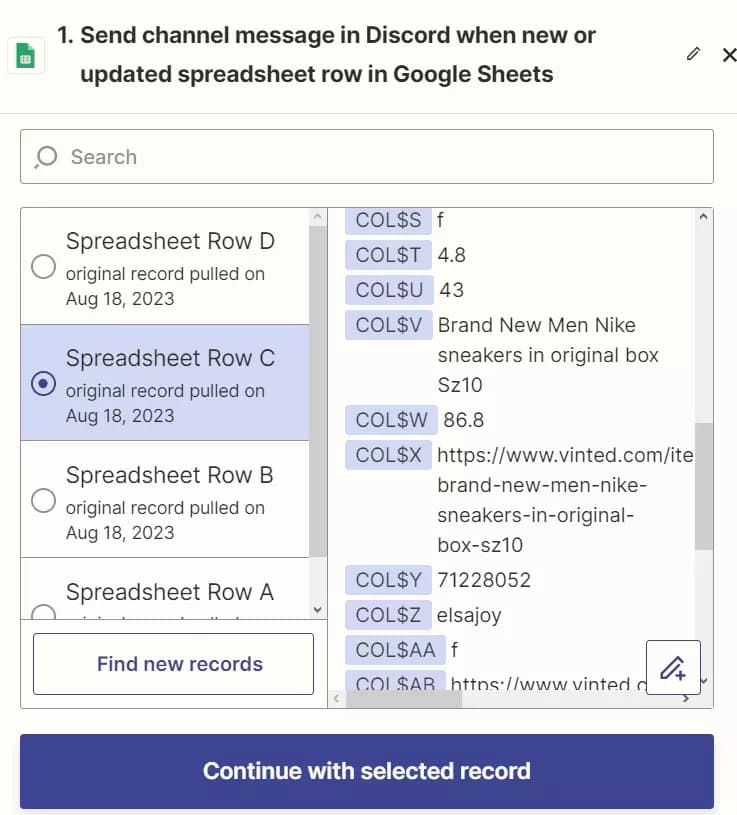Click the Spreadsheet Row A entry
Viewport: 737px width, 815px height.
pos(169,593)
